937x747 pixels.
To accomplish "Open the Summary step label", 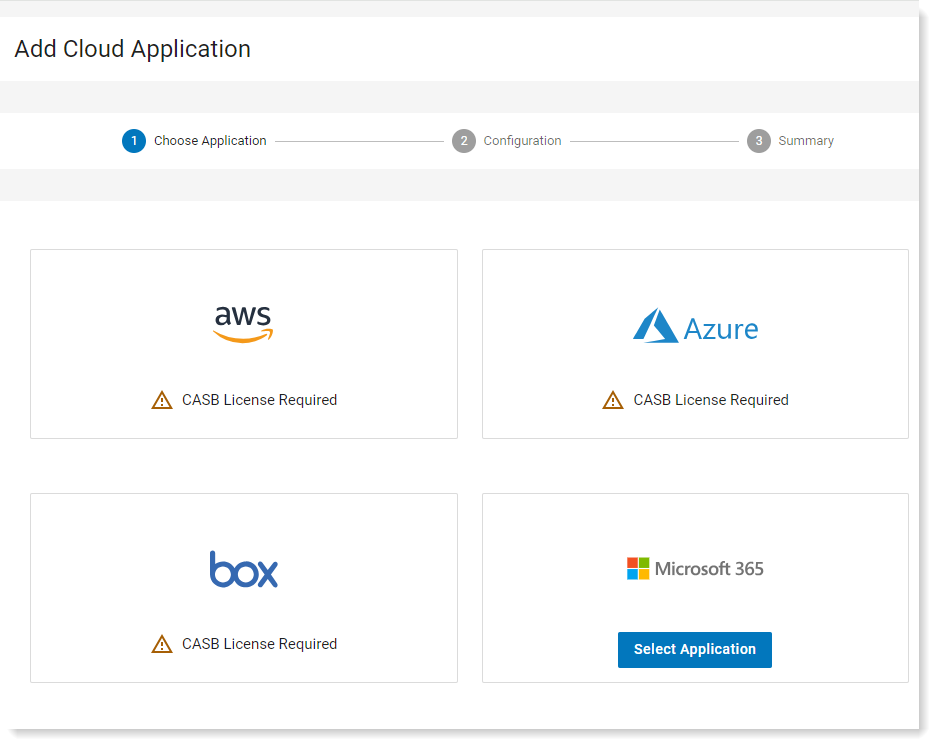I will [x=806, y=141].
